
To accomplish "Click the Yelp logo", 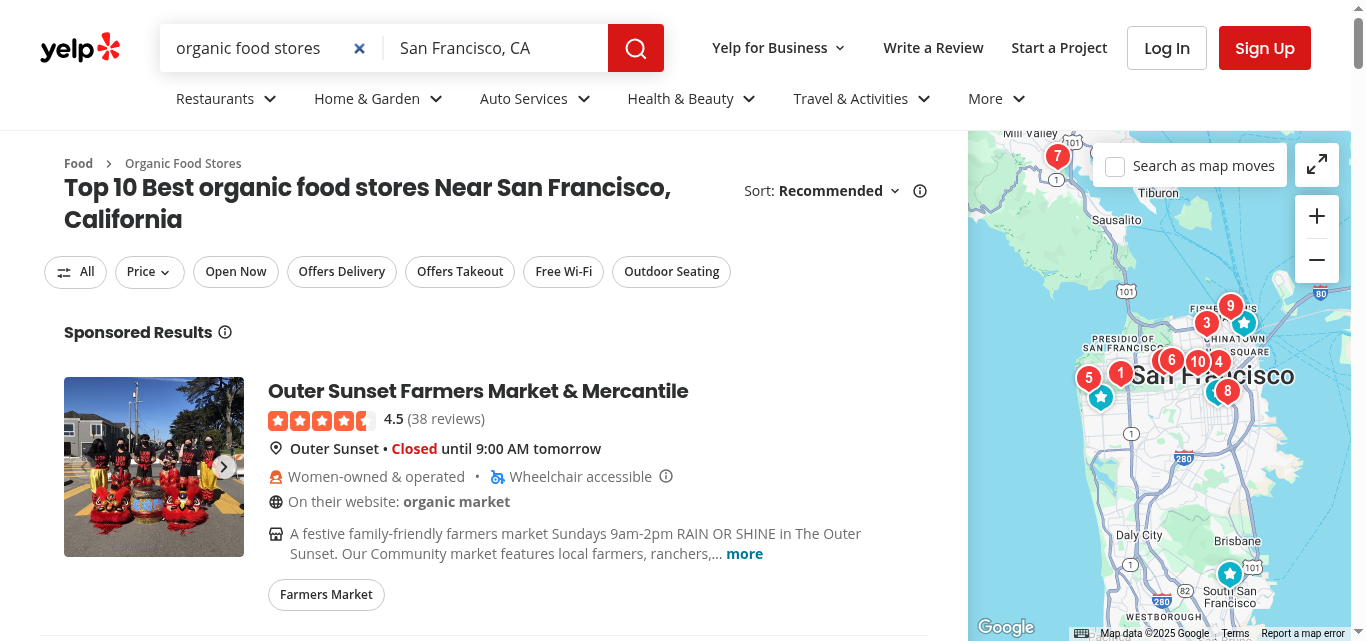I will [80, 48].
